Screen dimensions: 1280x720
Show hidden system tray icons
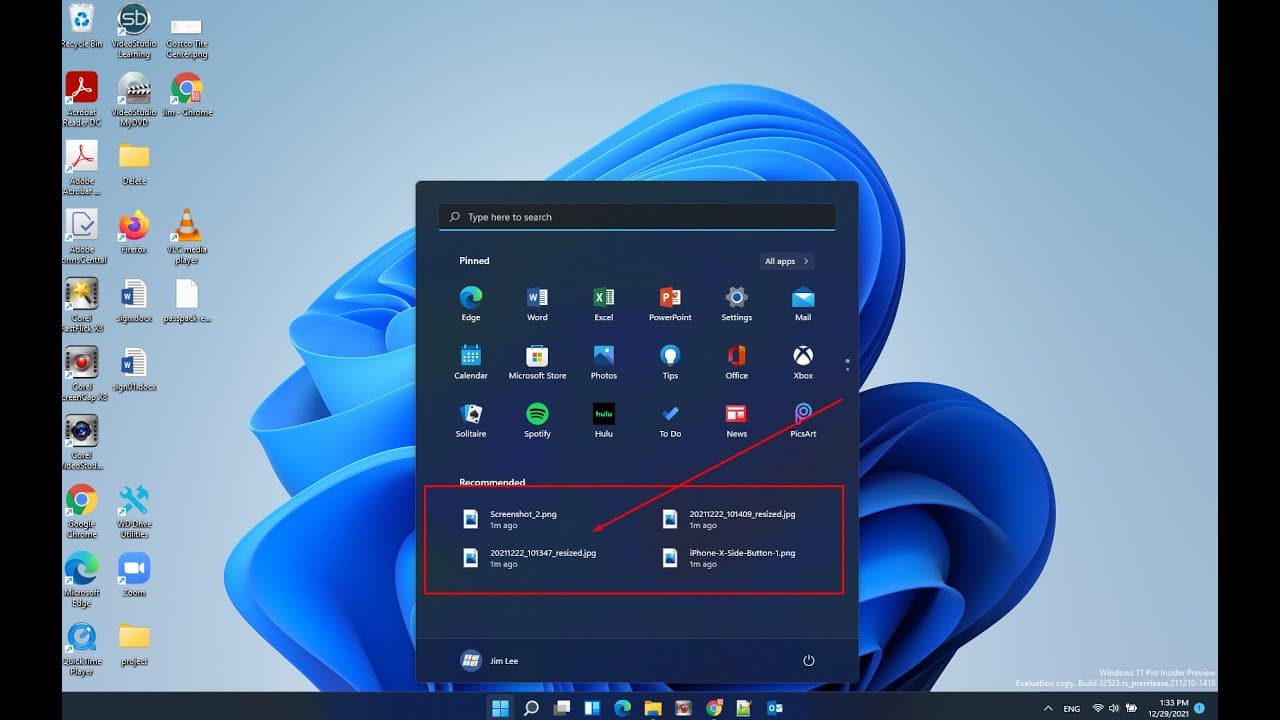tap(1048, 708)
